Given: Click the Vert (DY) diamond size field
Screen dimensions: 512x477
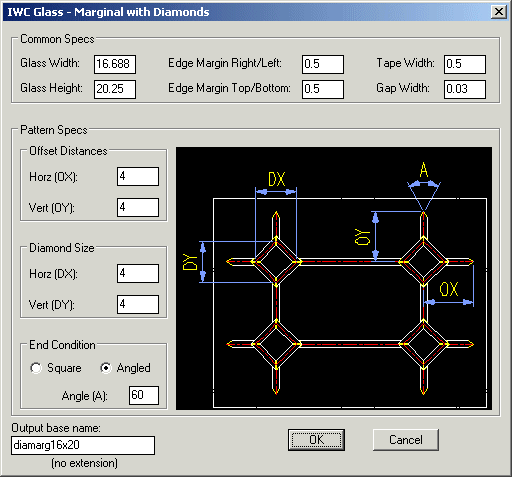Looking at the screenshot, I should 138,304.
